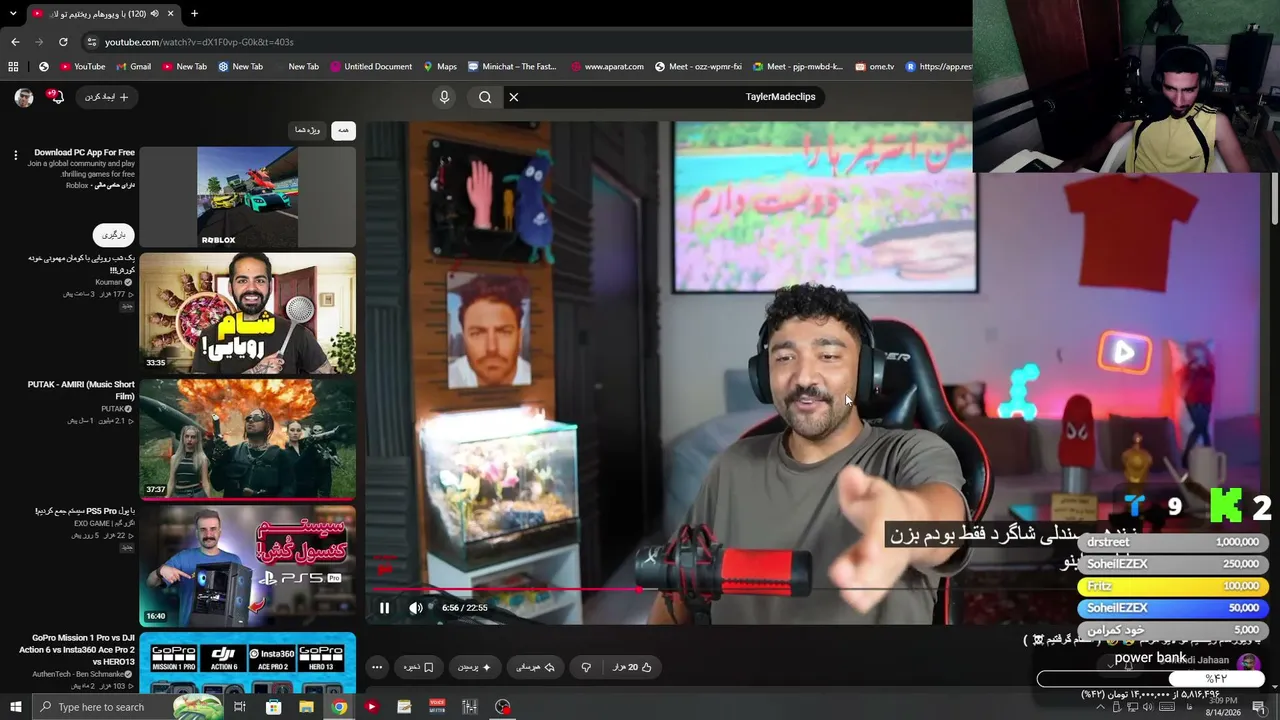Open Task View on the taskbar
1280x720 pixels.
point(240,707)
